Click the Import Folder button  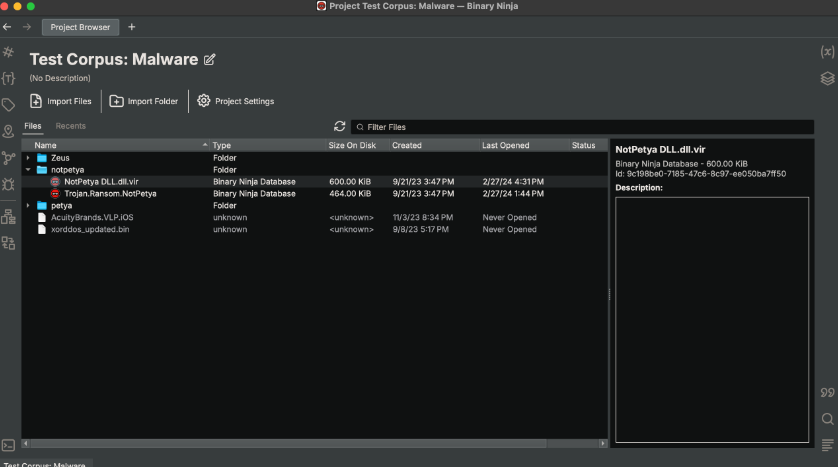(x=144, y=101)
